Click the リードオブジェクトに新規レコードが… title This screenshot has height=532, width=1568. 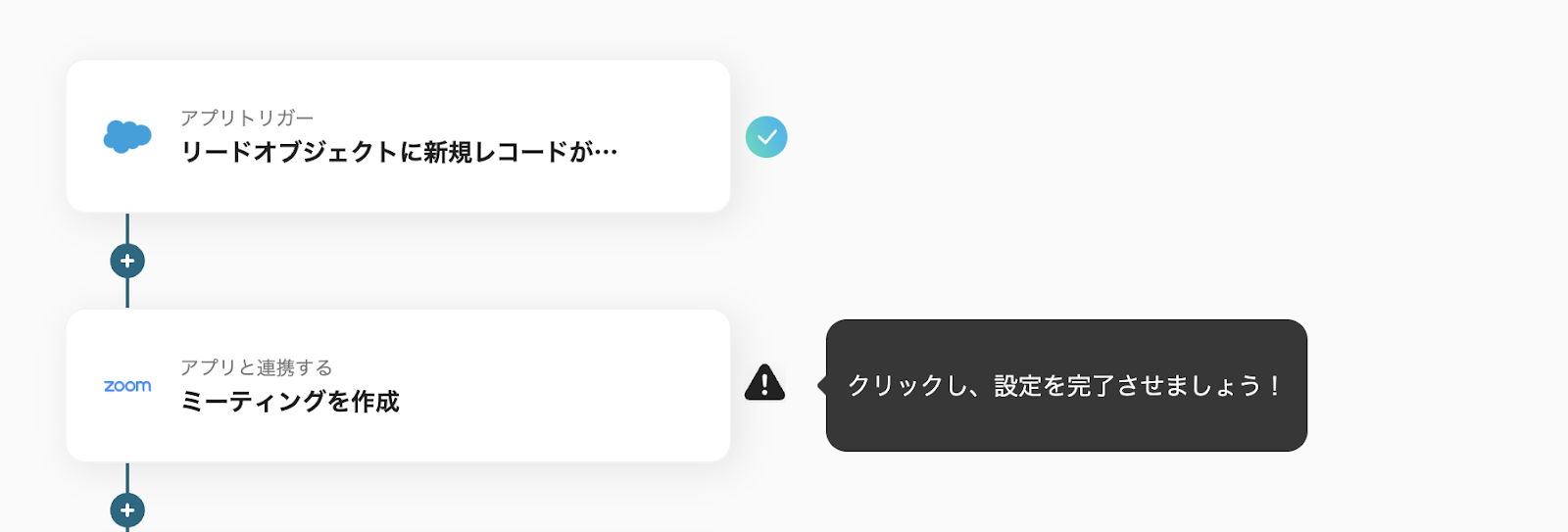point(399,152)
